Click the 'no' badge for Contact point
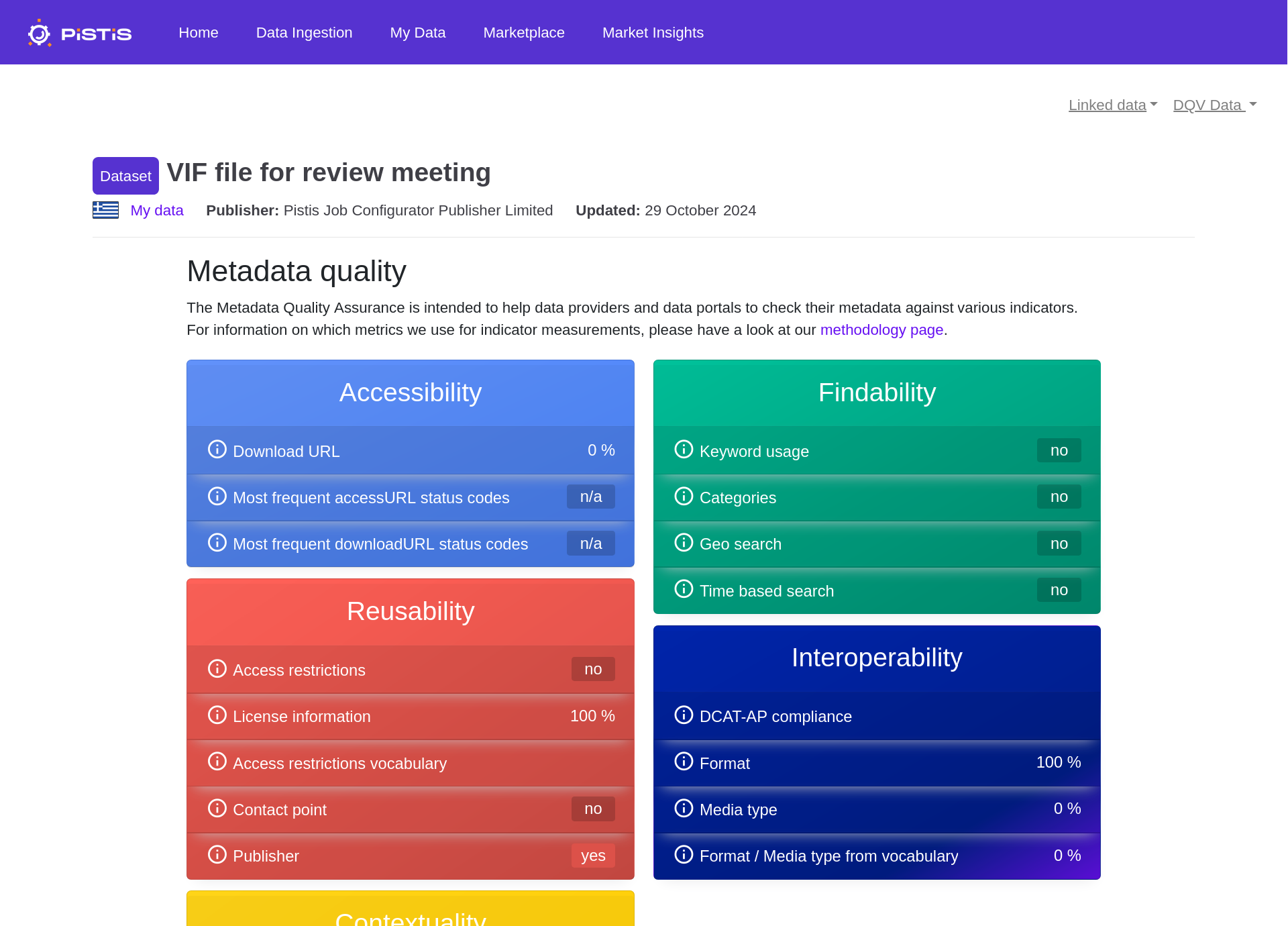 593,809
